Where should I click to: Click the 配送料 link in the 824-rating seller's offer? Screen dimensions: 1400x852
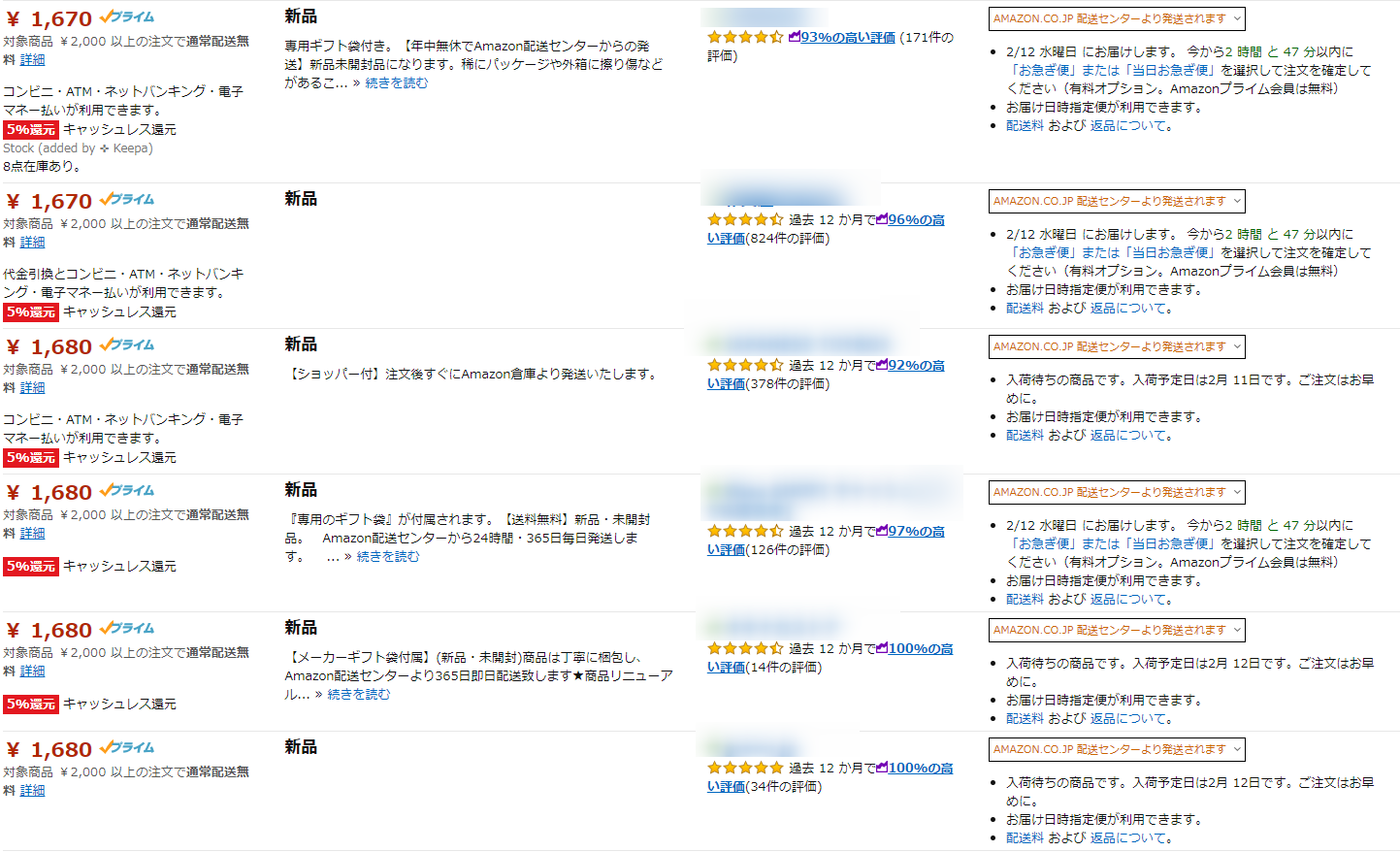(x=1025, y=309)
